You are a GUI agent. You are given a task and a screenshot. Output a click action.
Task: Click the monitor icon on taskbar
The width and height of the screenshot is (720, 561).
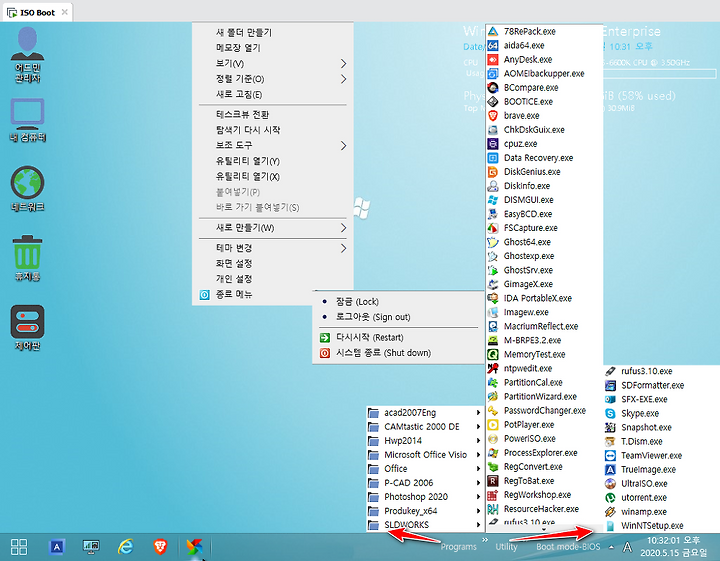(91, 547)
